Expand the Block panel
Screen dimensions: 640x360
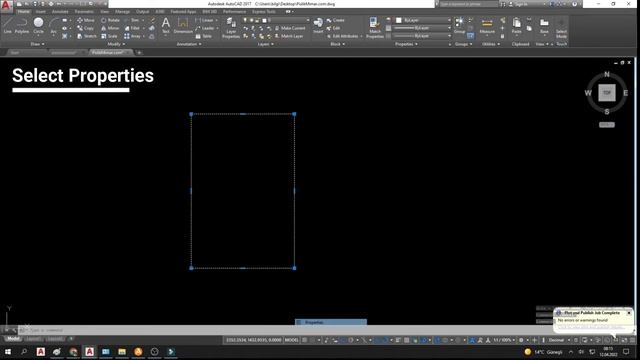(x=337, y=44)
